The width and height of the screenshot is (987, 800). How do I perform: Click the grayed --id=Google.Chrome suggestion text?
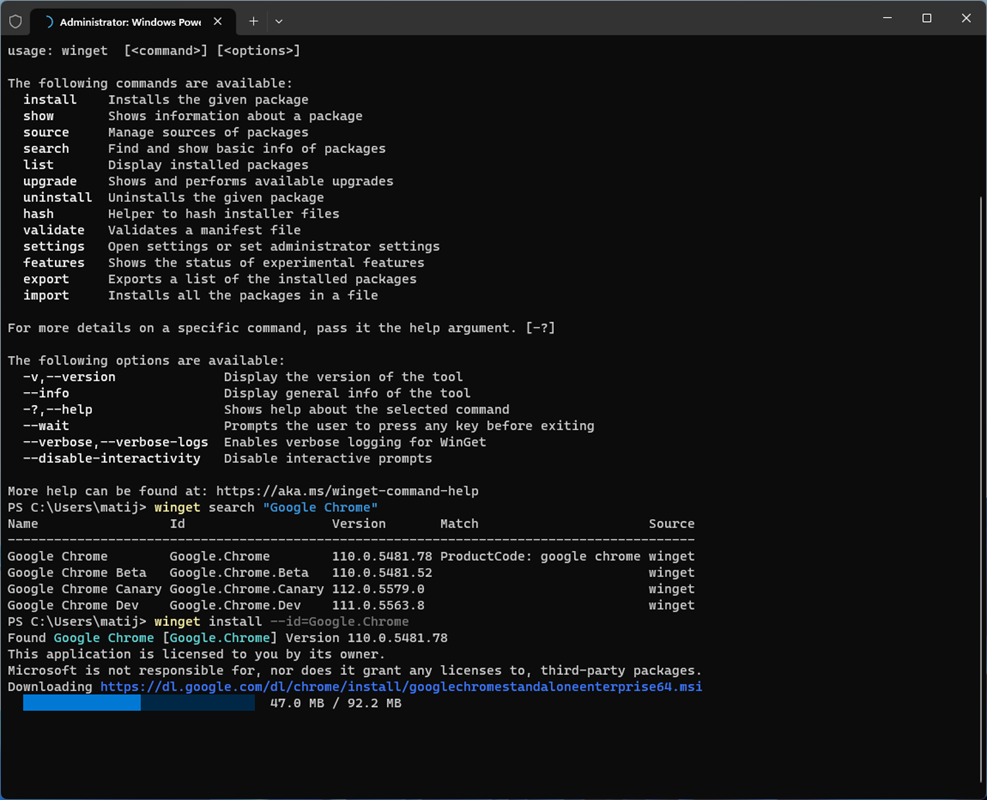339,622
